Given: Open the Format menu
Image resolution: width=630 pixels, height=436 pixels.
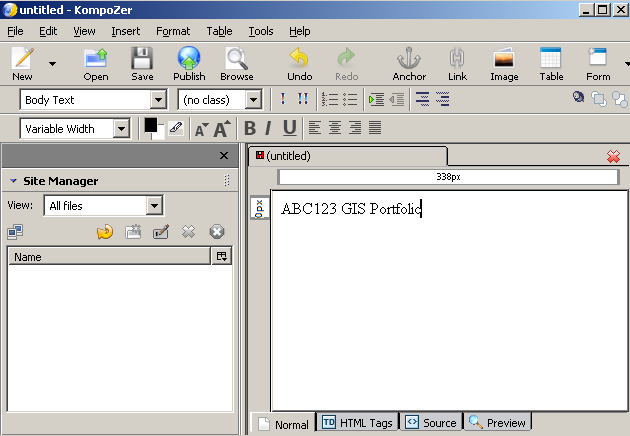Looking at the screenshot, I should [173, 31].
